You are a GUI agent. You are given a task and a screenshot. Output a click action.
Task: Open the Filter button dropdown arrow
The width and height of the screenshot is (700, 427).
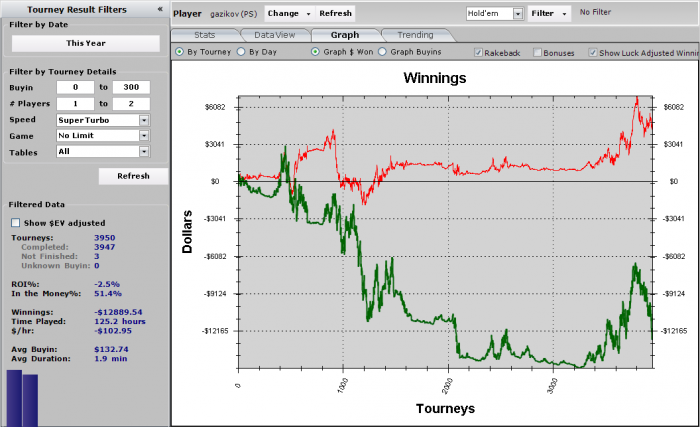pyautogui.click(x=564, y=14)
